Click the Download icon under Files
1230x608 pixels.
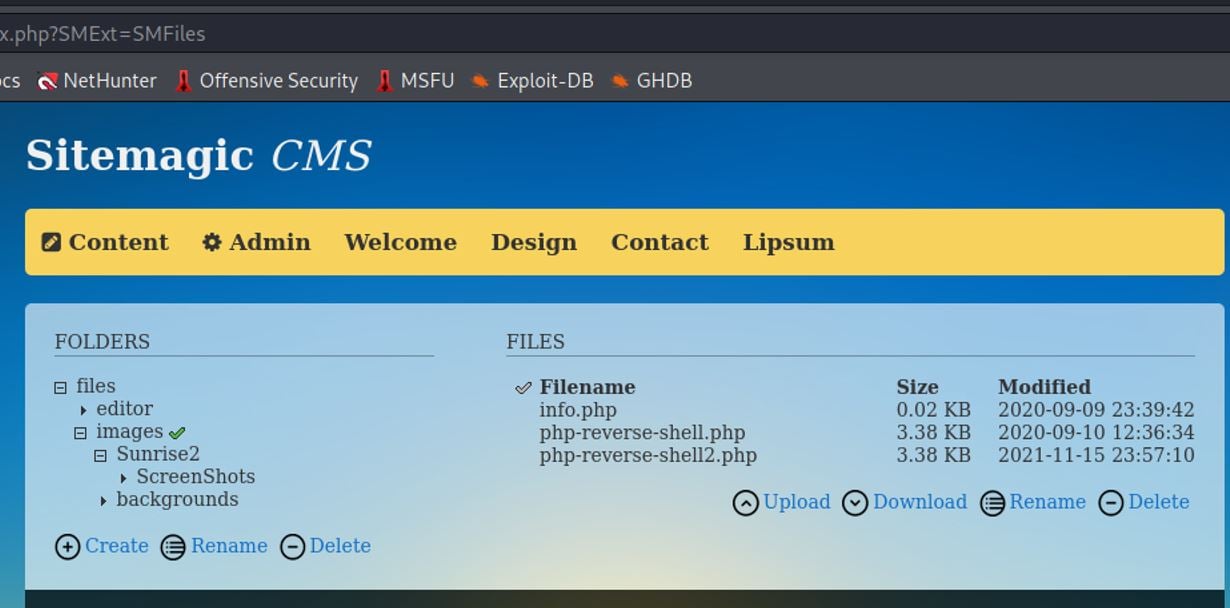(x=855, y=503)
